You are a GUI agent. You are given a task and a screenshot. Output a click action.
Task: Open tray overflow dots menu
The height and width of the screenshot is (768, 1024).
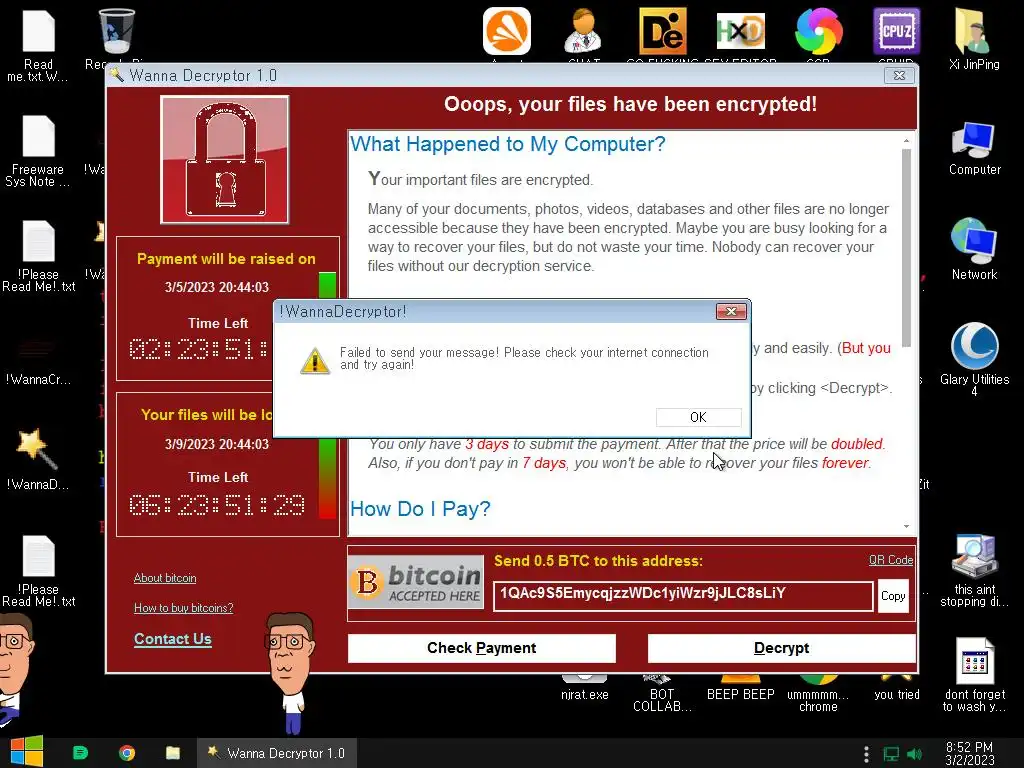(x=866, y=754)
